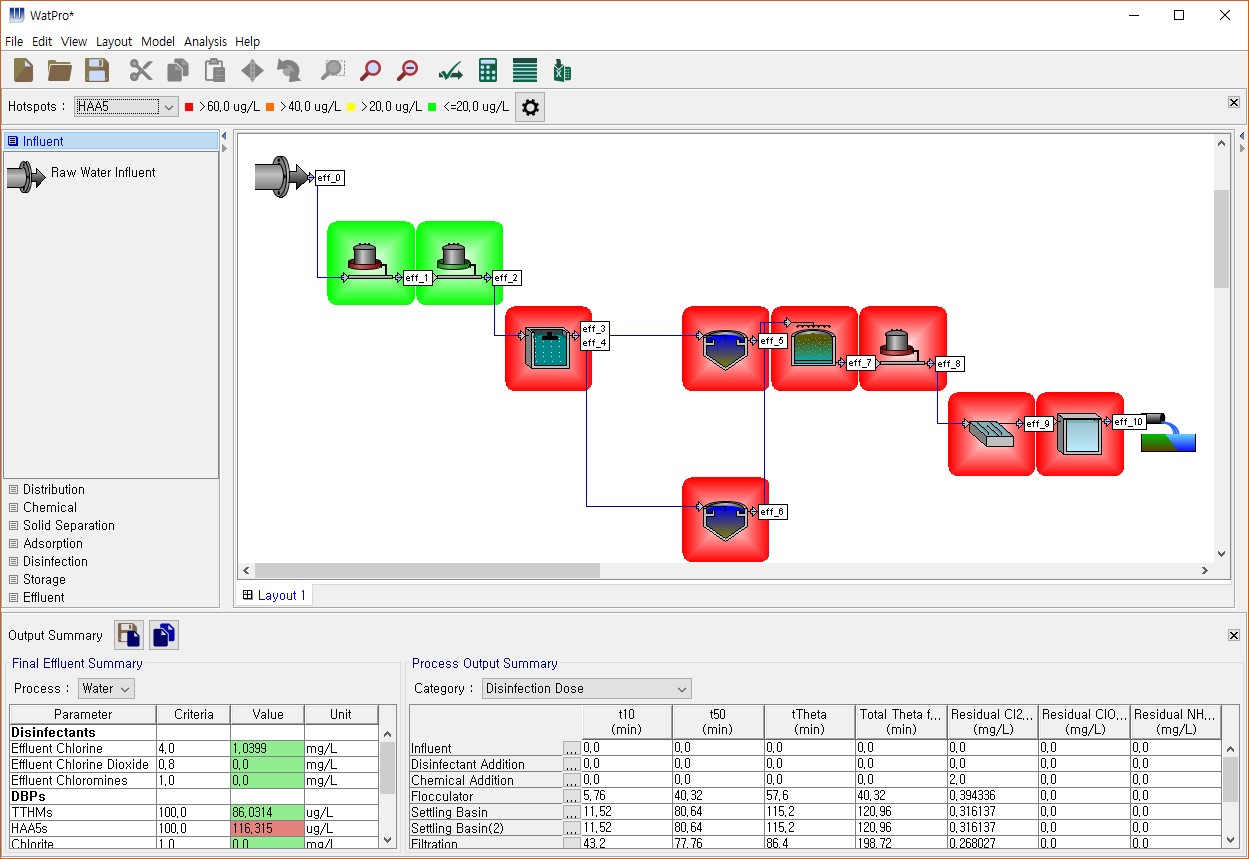The image size is (1249, 859).
Task: Export results using the Excel icon
Action: (562, 70)
